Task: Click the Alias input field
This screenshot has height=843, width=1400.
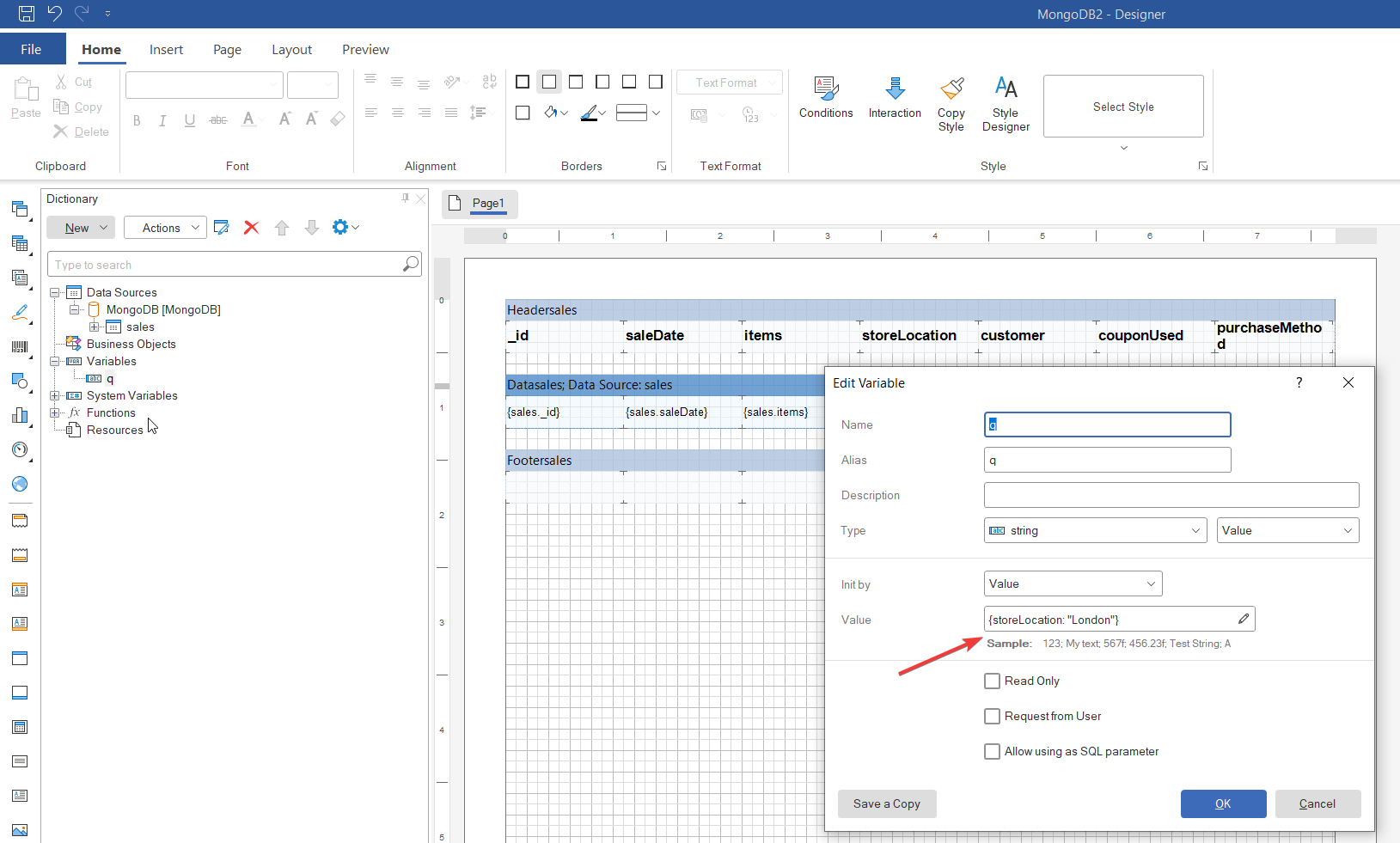Action: point(1107,460)
